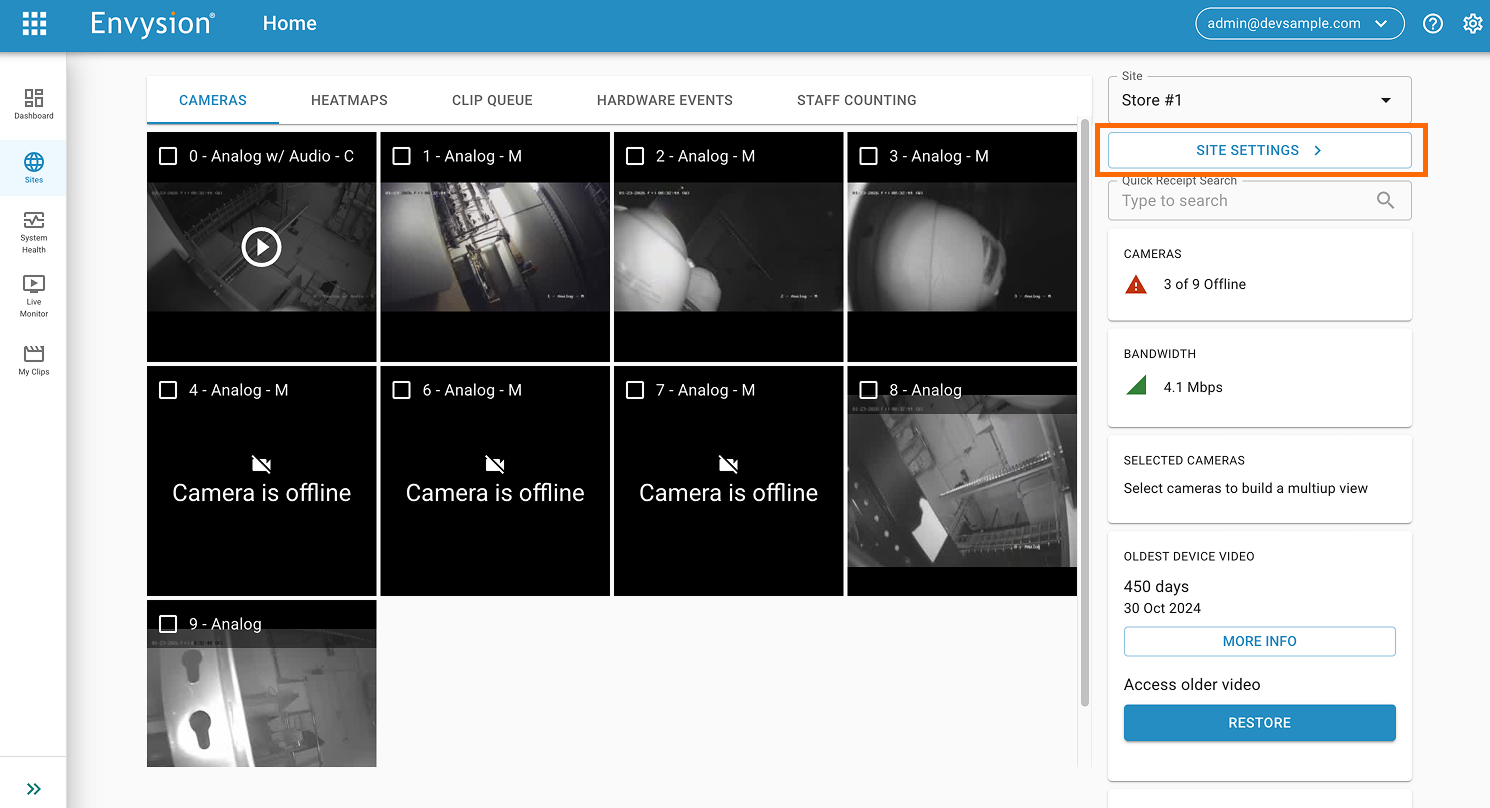Go to Sites in the sidebar

pos(34,167)
